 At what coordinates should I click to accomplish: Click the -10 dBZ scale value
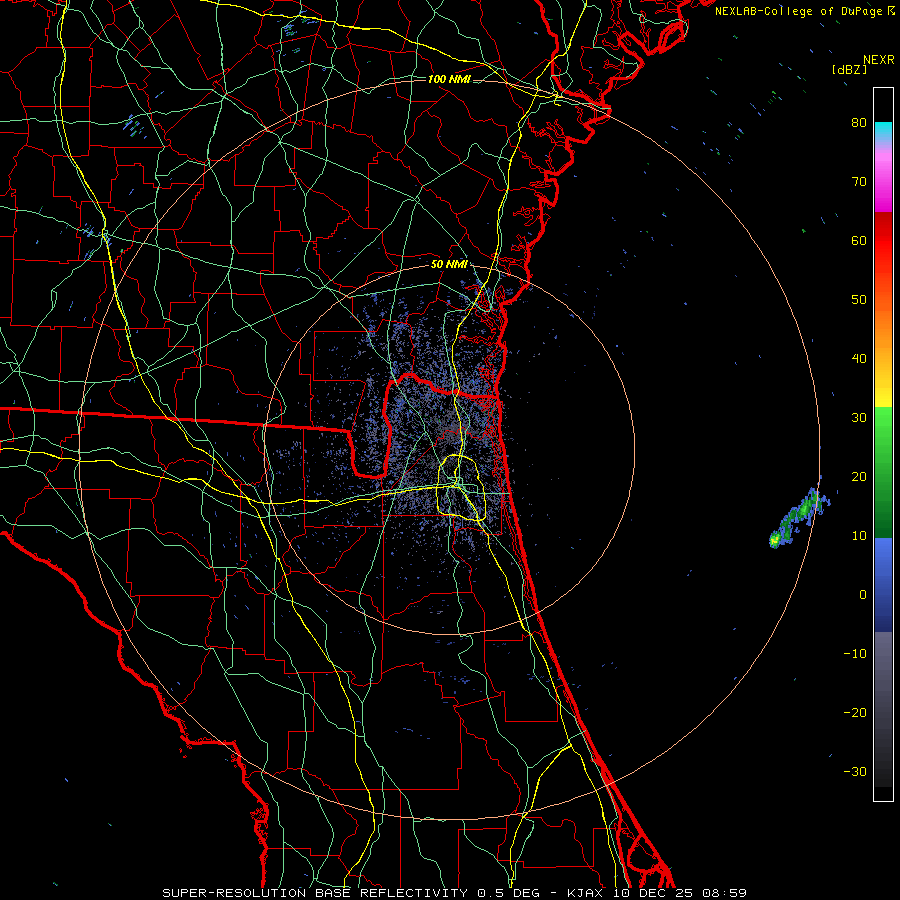(x=855, y=654)
